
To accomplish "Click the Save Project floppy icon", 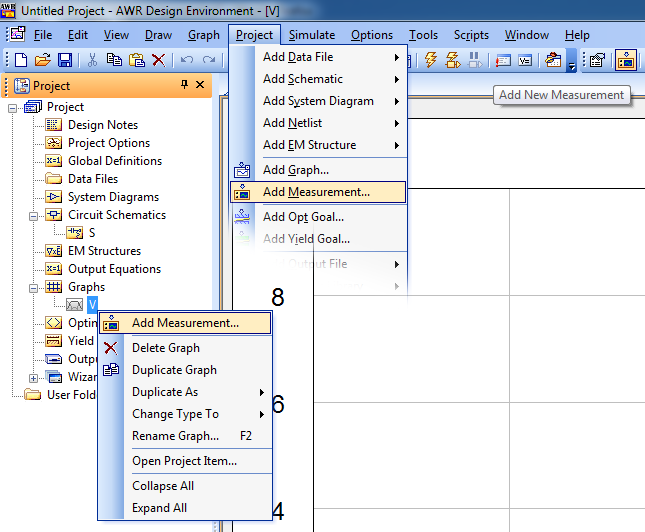I will pos(65,60).
